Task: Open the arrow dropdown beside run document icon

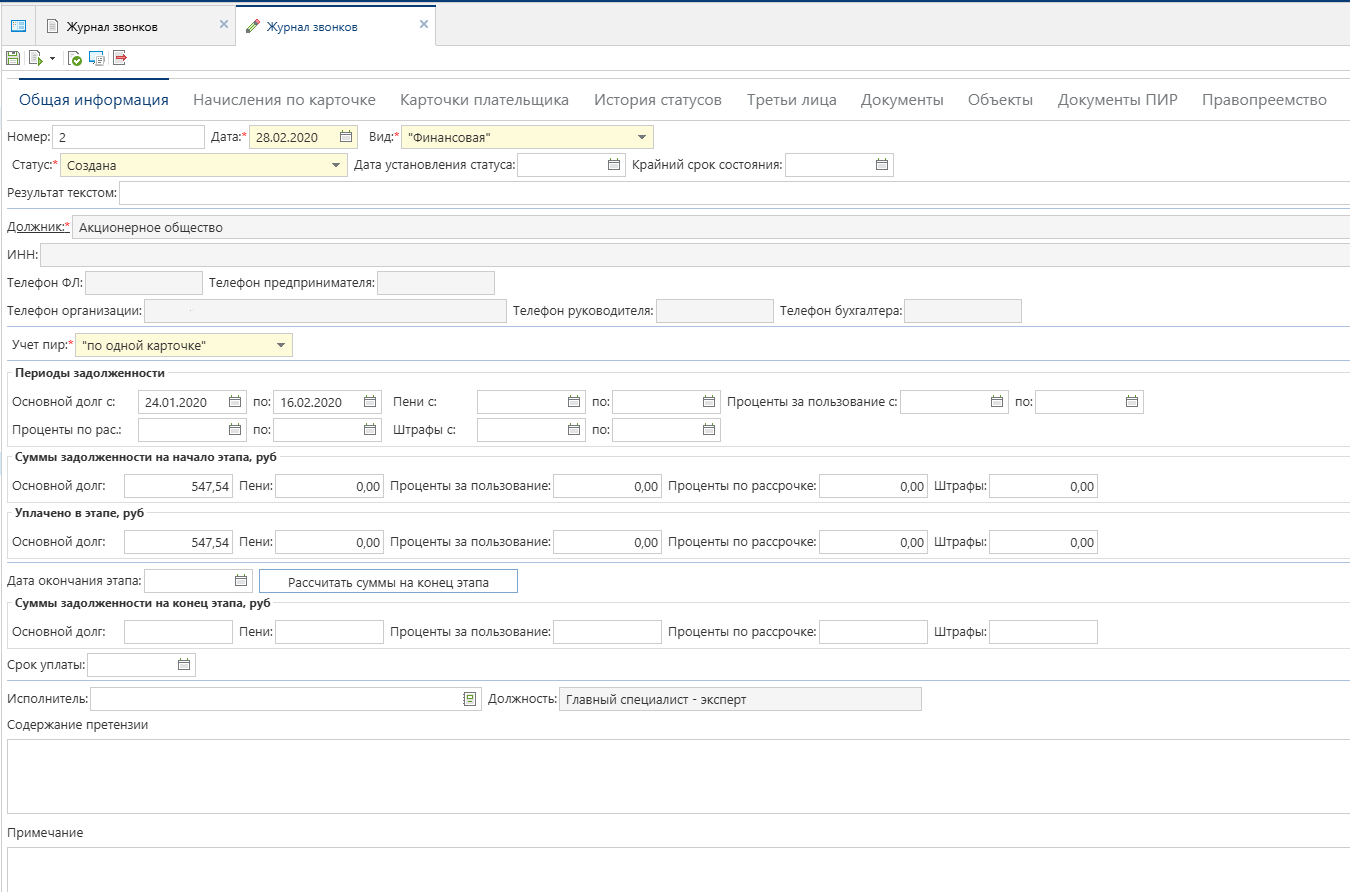Action: coord(52,59)
